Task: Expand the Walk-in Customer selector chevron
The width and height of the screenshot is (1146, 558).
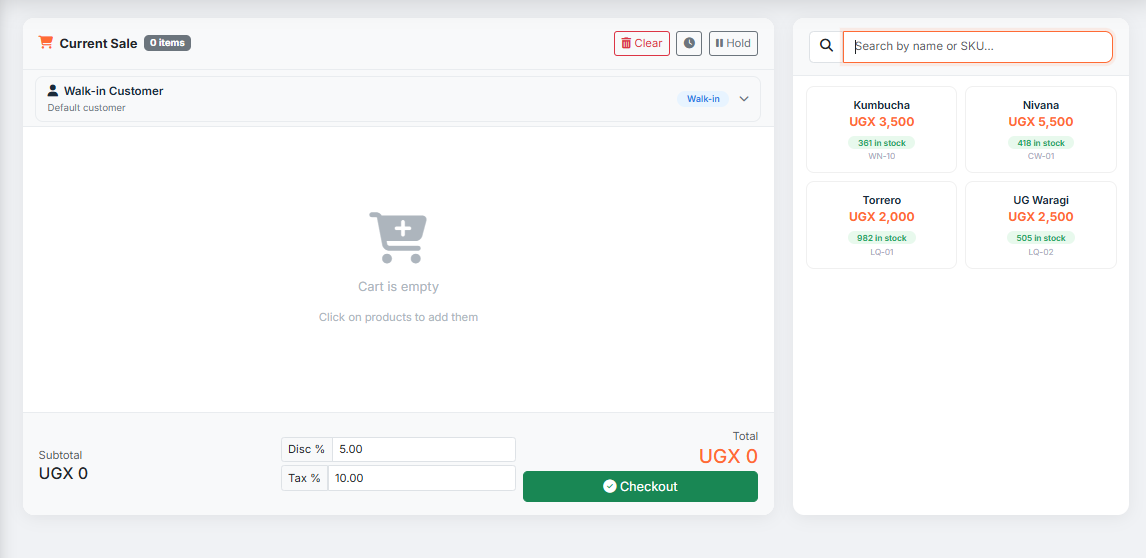Action: point(744,99)
